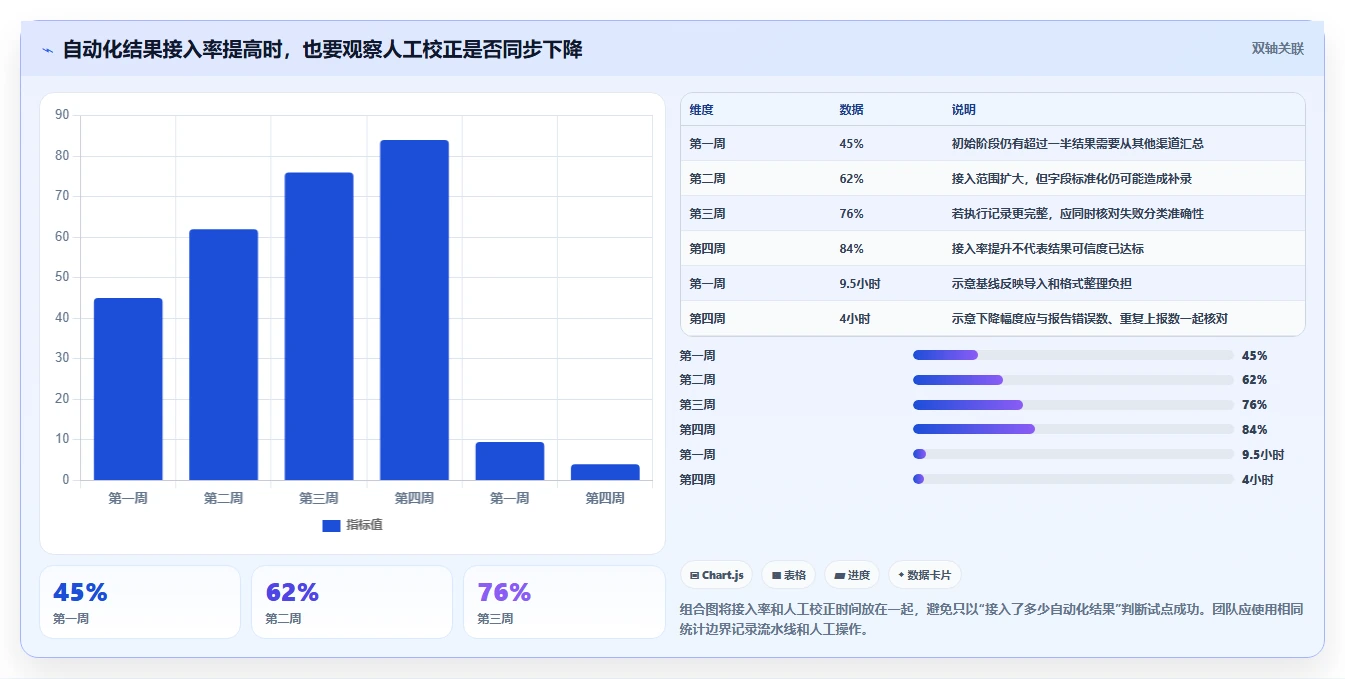Click the x-axis label 第三周 under the chart
This screenshot has height=679, width=1345.
click(319, 498)
